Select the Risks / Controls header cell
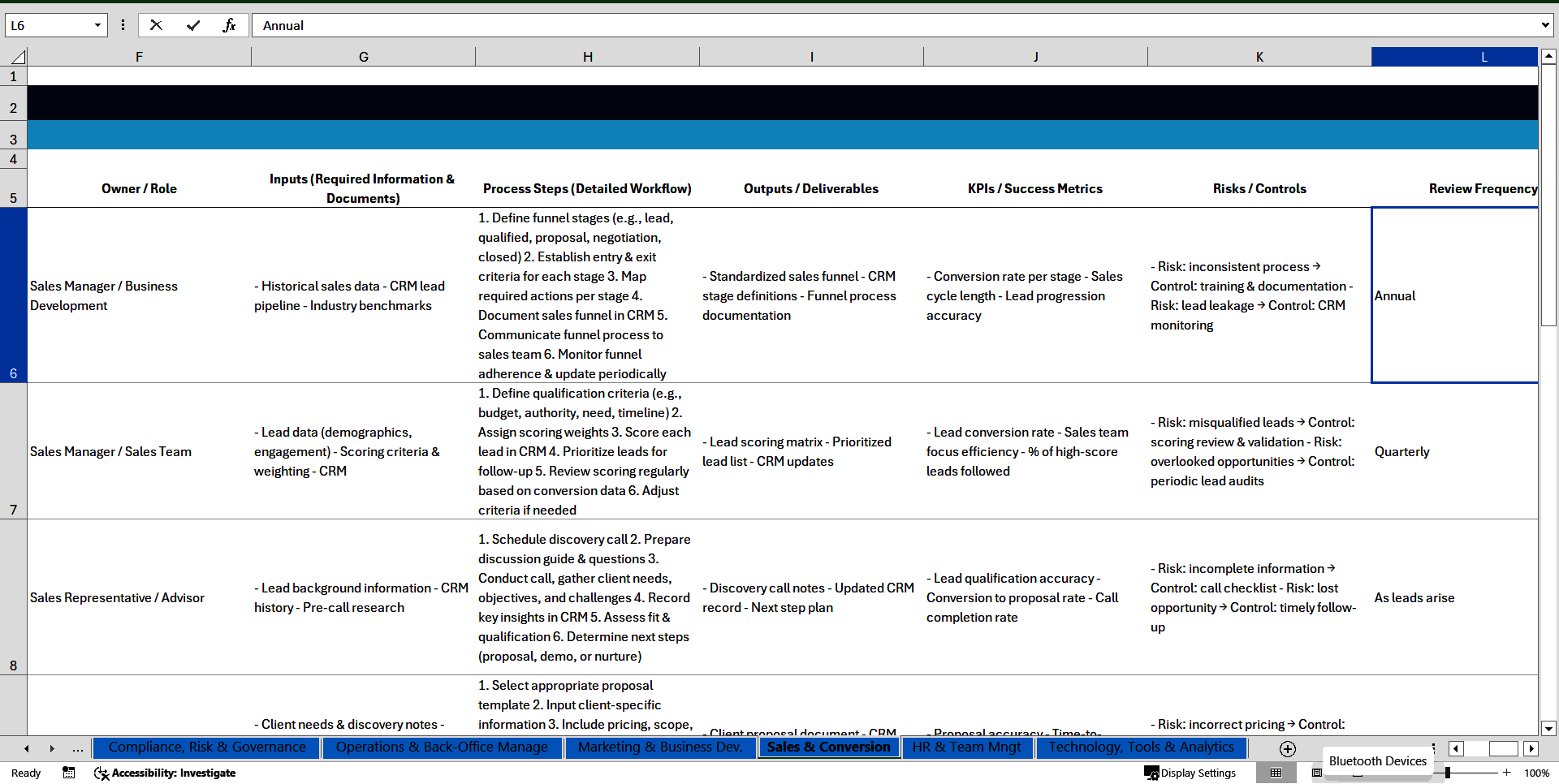This screenshot has width=1559, height=784. (x=1259, y=188)
